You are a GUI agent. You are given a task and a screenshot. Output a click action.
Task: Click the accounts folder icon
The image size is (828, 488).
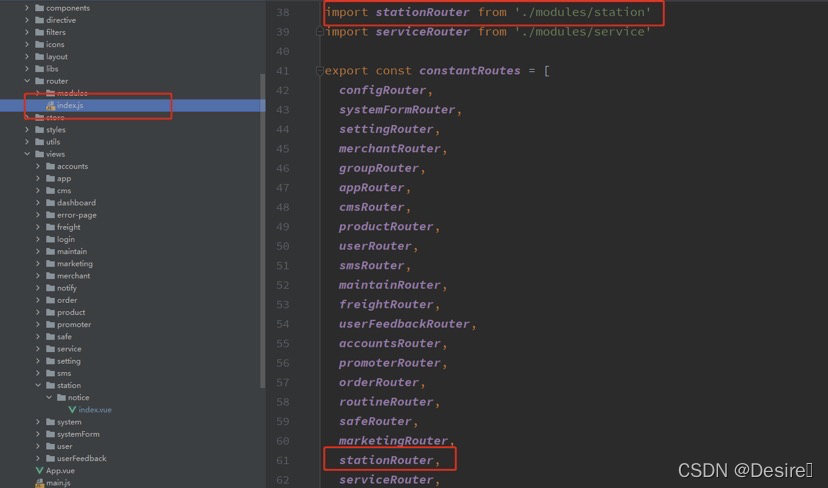(51, 166)
